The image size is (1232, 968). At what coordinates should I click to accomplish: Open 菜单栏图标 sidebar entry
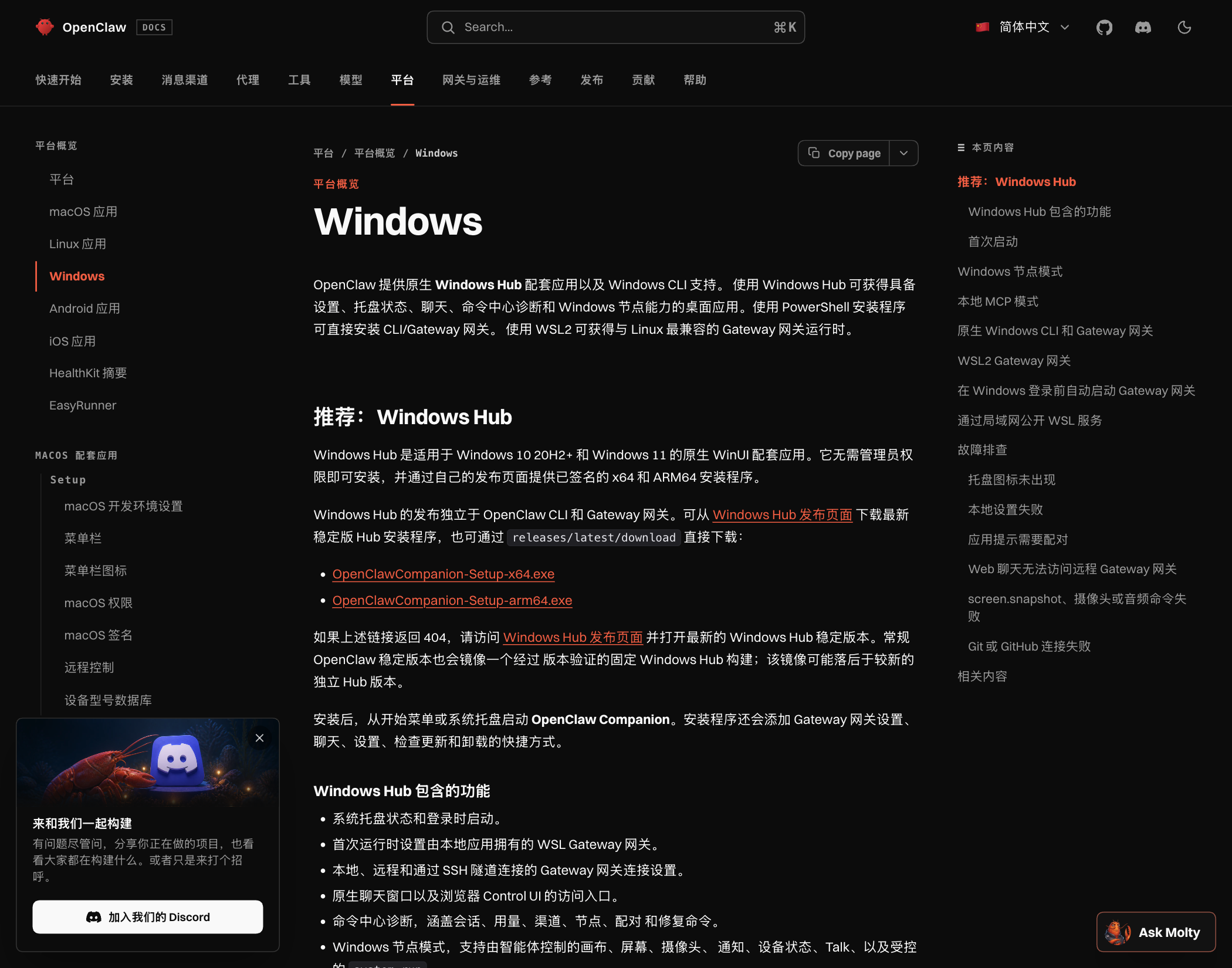tap(96, 571)
